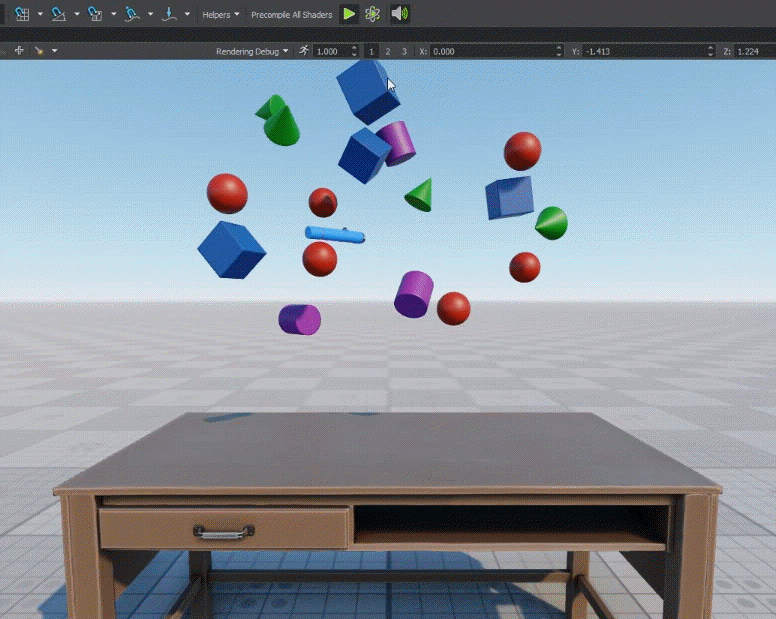This screenshot has width=776, height=619.
Task: Click the Z coordinate field showing 1.224
Action: (x=755, y=51)
